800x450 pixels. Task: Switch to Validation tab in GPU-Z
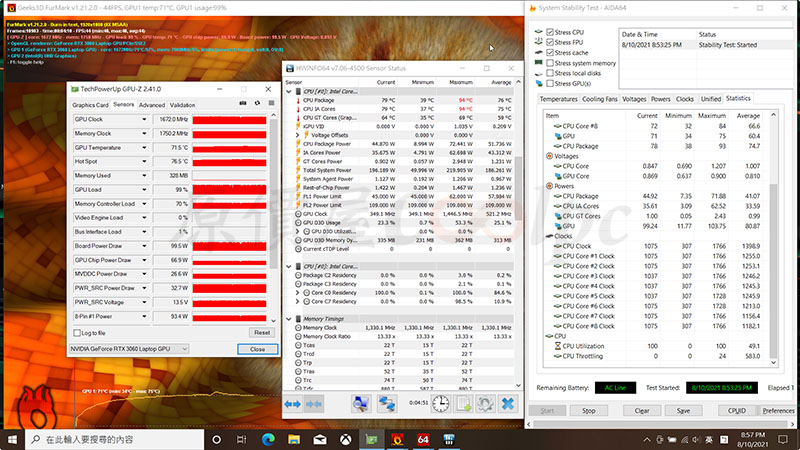[x=182, y=105]
